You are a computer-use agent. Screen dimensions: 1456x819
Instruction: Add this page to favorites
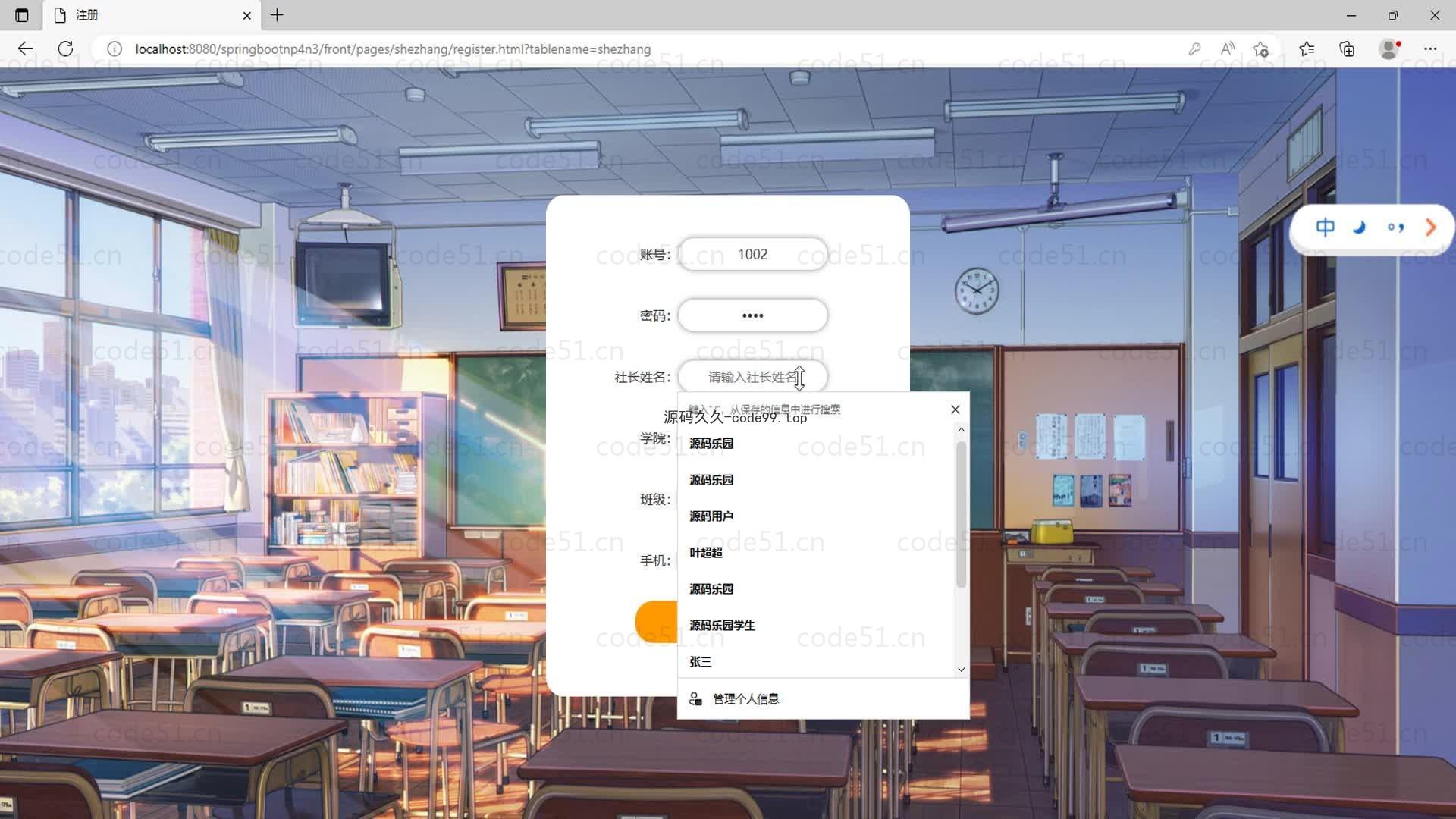pyautogui.click(x=1261, y=49)
